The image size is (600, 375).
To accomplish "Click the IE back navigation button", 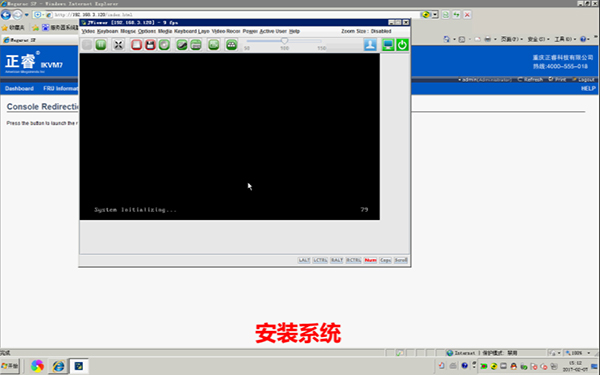I will 6,15.
